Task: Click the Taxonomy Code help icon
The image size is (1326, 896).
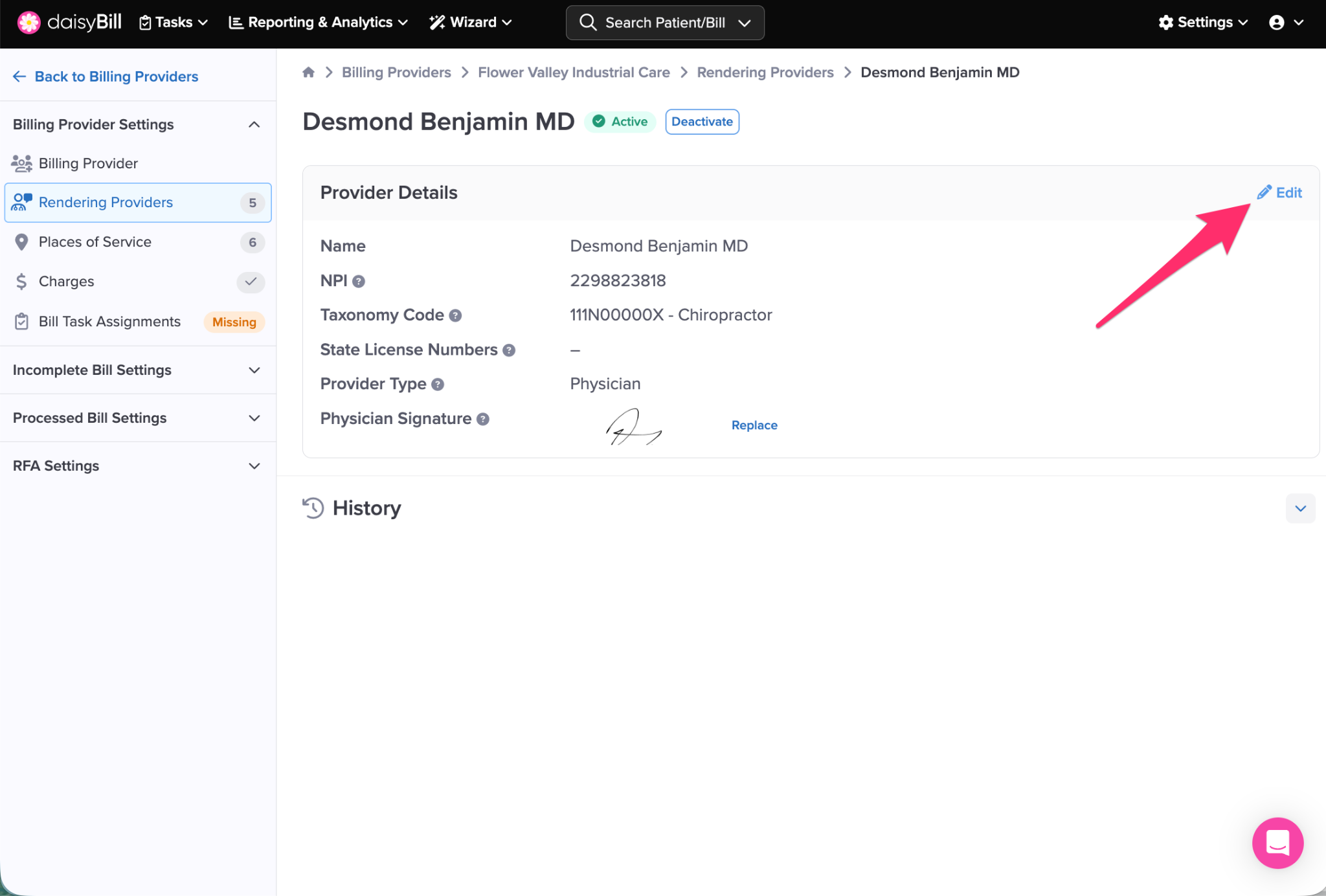Action: (455, 316)
